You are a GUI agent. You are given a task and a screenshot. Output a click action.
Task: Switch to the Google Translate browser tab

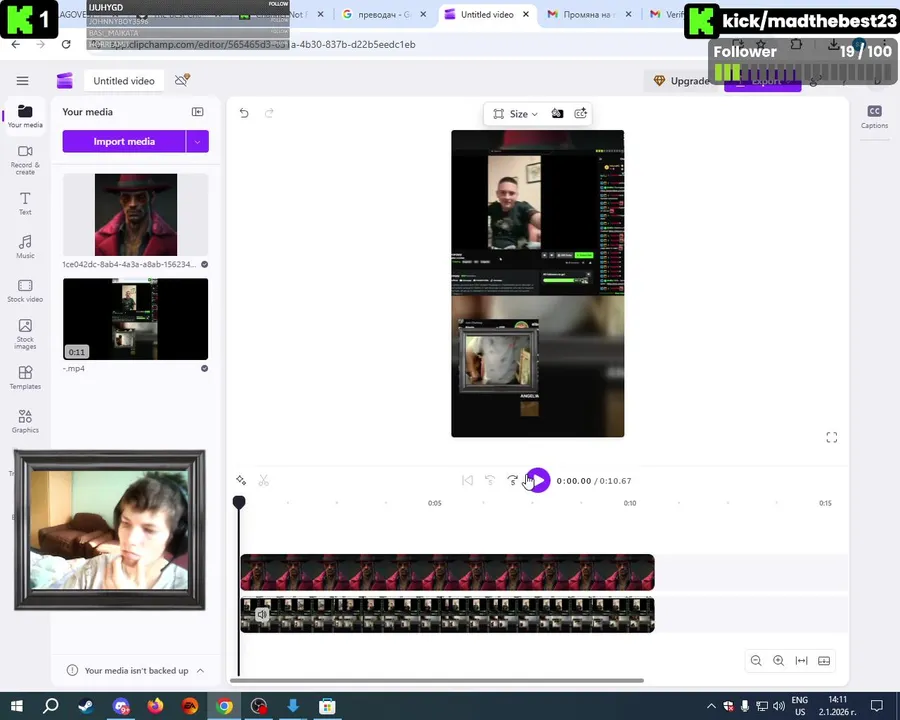pyautogui.click(x=385, y=14)
